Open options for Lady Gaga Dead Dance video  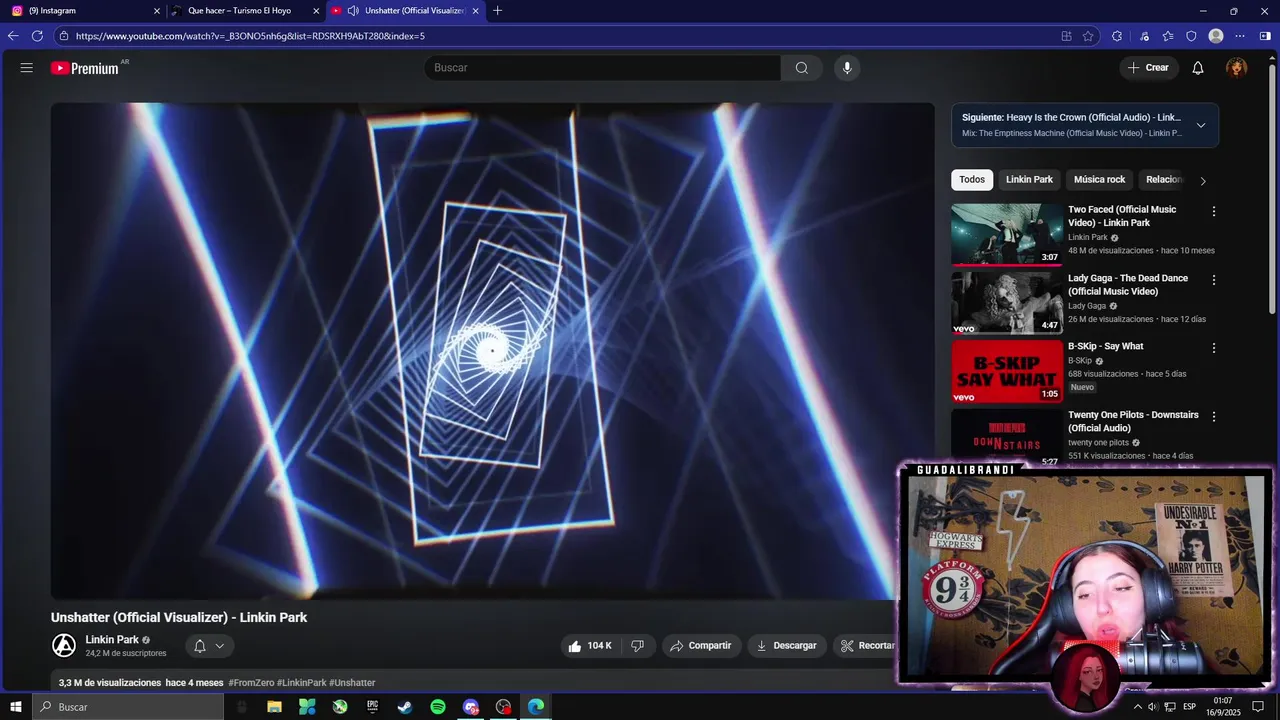click(x=1214, y=280)
